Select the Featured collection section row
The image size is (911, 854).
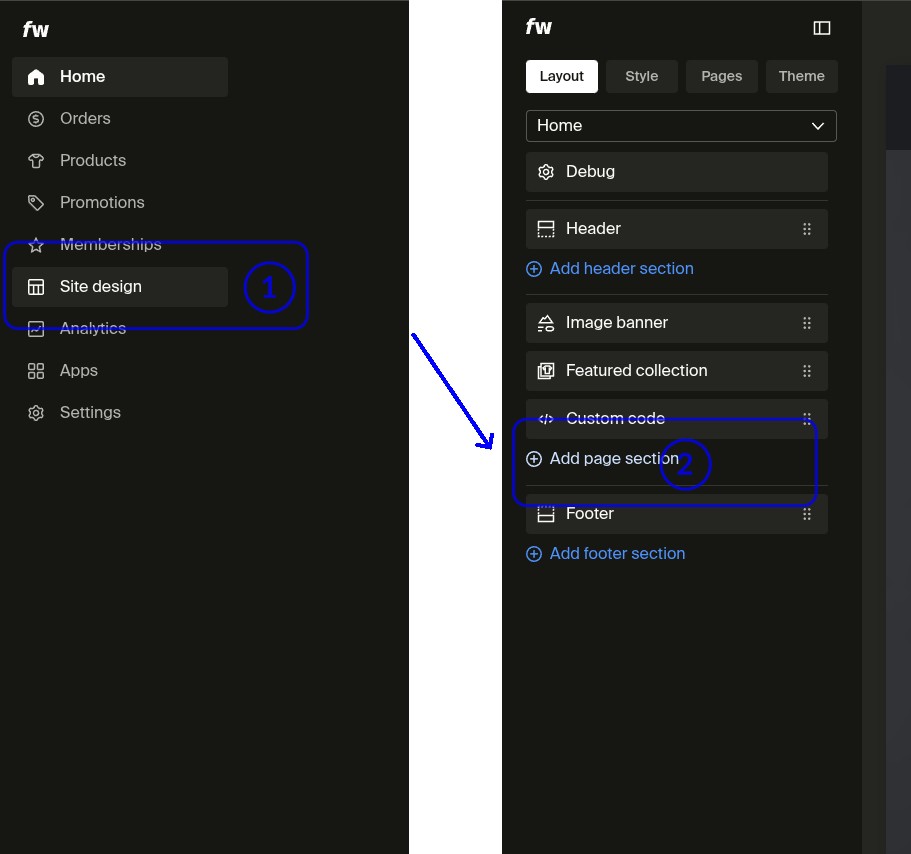coord(677,371)
